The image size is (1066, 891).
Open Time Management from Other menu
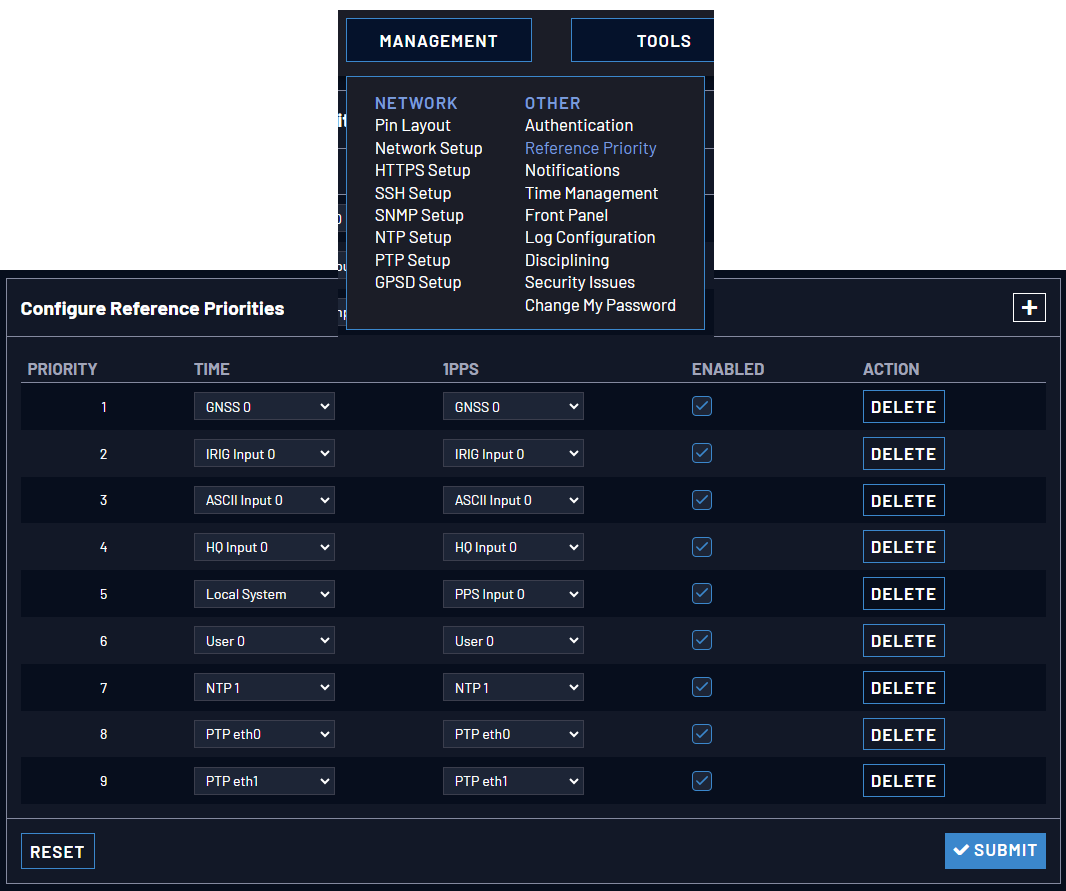tap(591, 193)
